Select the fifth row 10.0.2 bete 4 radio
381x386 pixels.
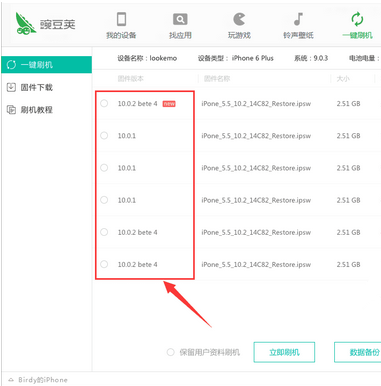click(104, 232)
